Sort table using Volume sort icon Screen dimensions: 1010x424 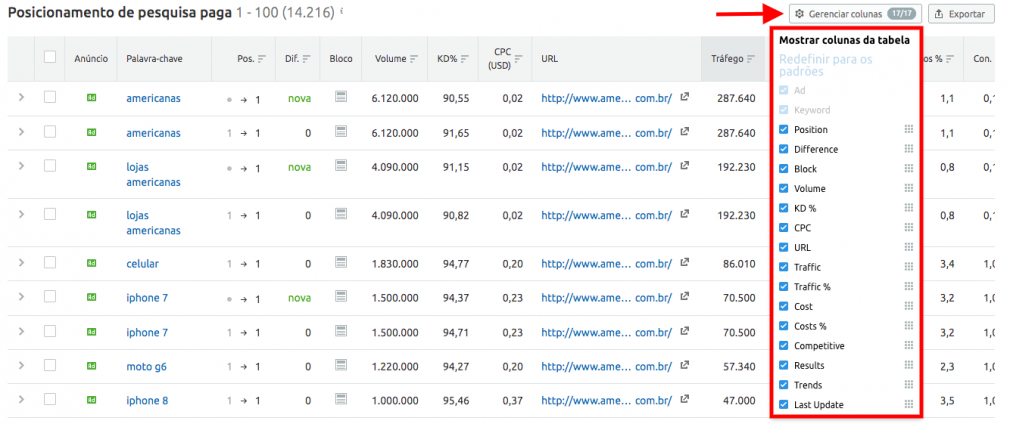coord(414,59)
